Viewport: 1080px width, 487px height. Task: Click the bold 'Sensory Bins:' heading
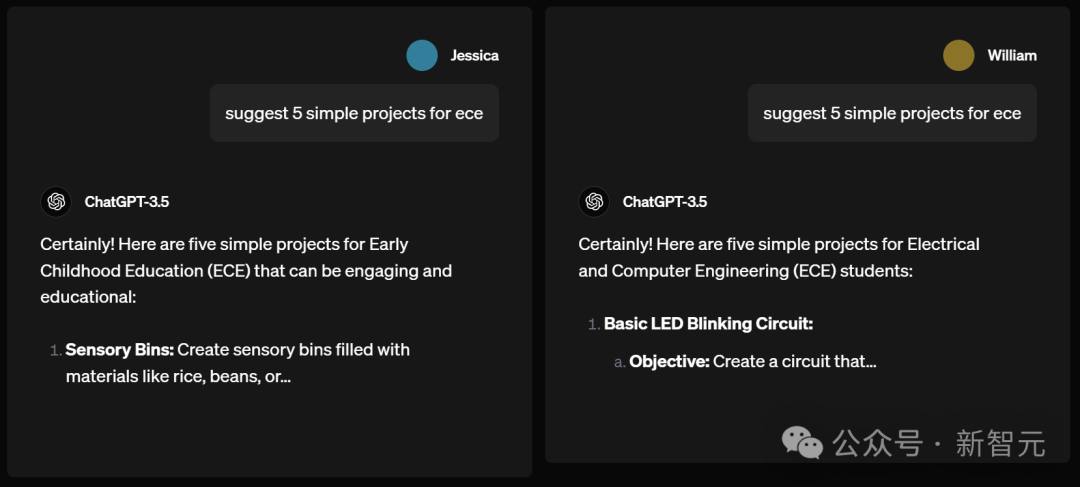[x=120, y=350]
